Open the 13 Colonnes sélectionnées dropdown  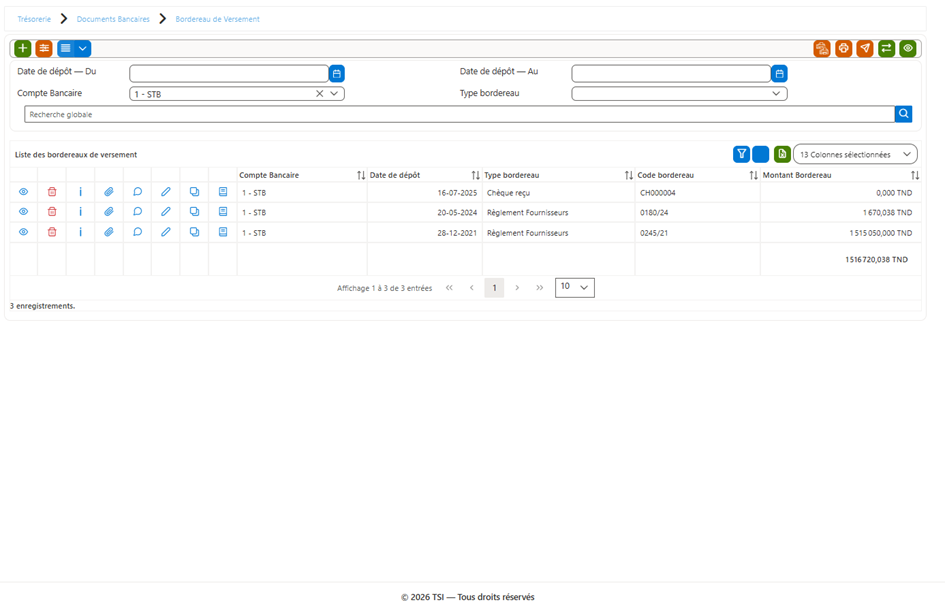coord(855,154)
